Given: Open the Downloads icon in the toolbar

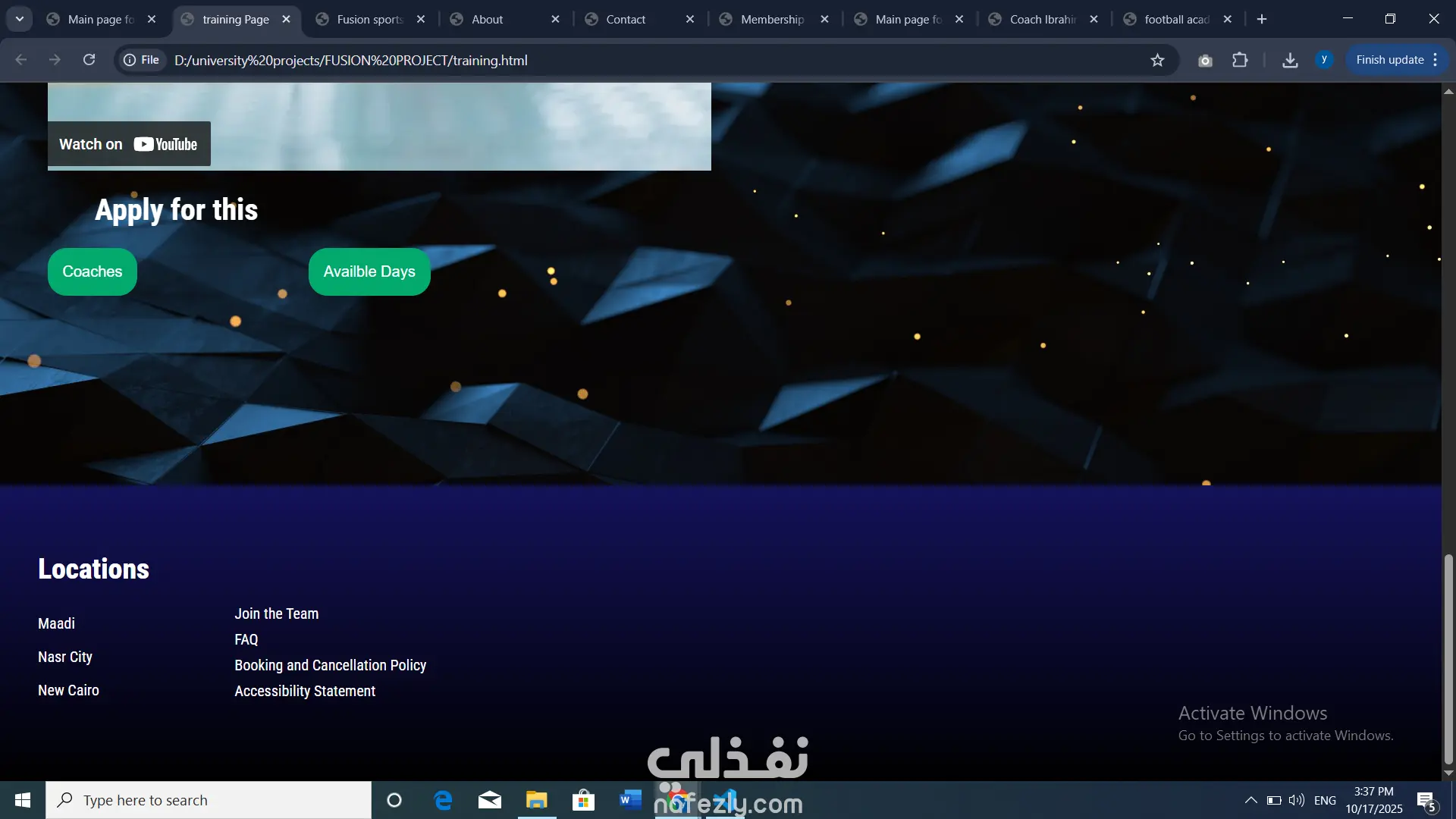Looking at the screenshot, I should [x=1290, y=60].
